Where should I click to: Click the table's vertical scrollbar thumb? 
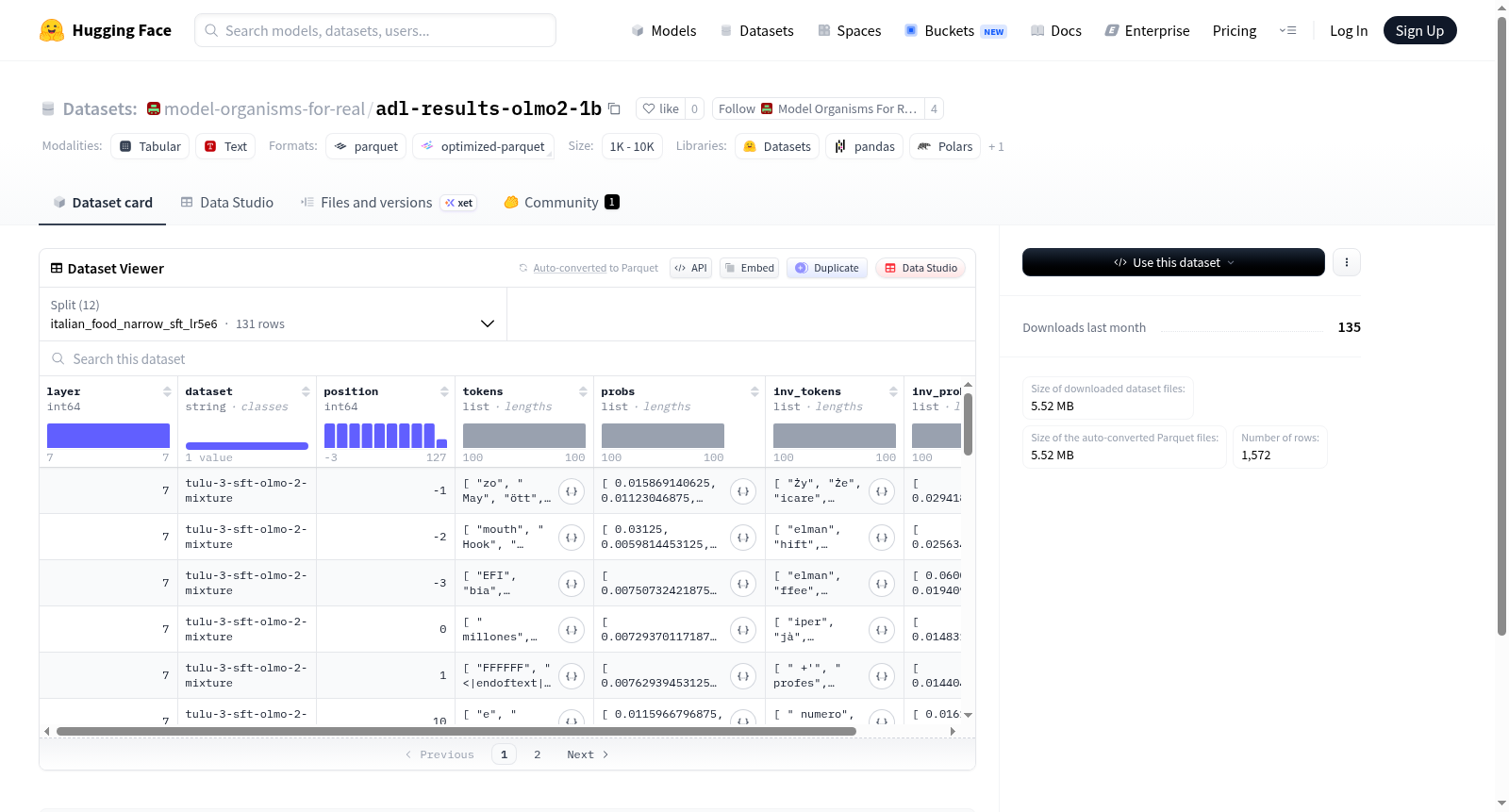pyautogui.click(x=968, y=424)
